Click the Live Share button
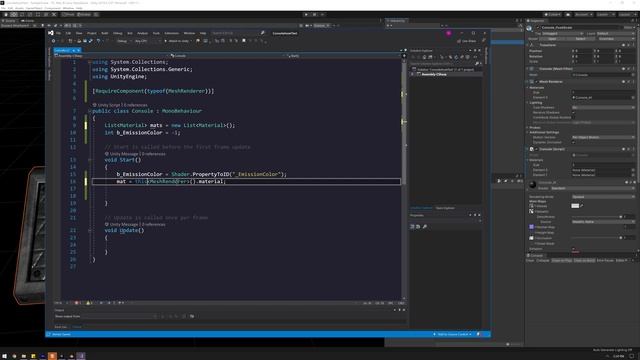 (x=466, y=41)
